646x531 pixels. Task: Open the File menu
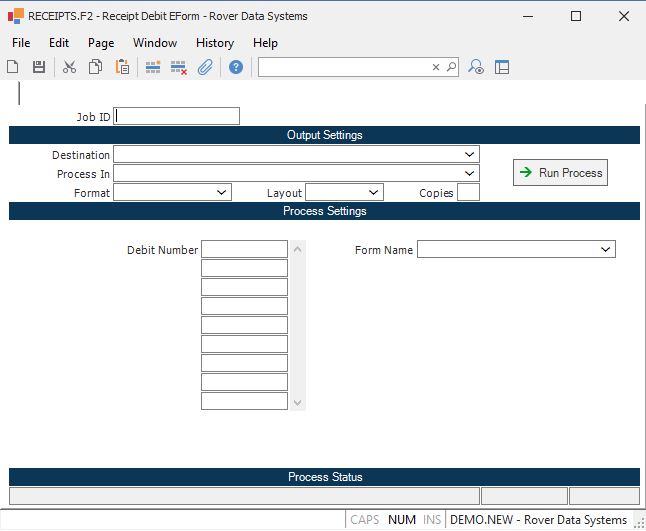coord(21,43)
